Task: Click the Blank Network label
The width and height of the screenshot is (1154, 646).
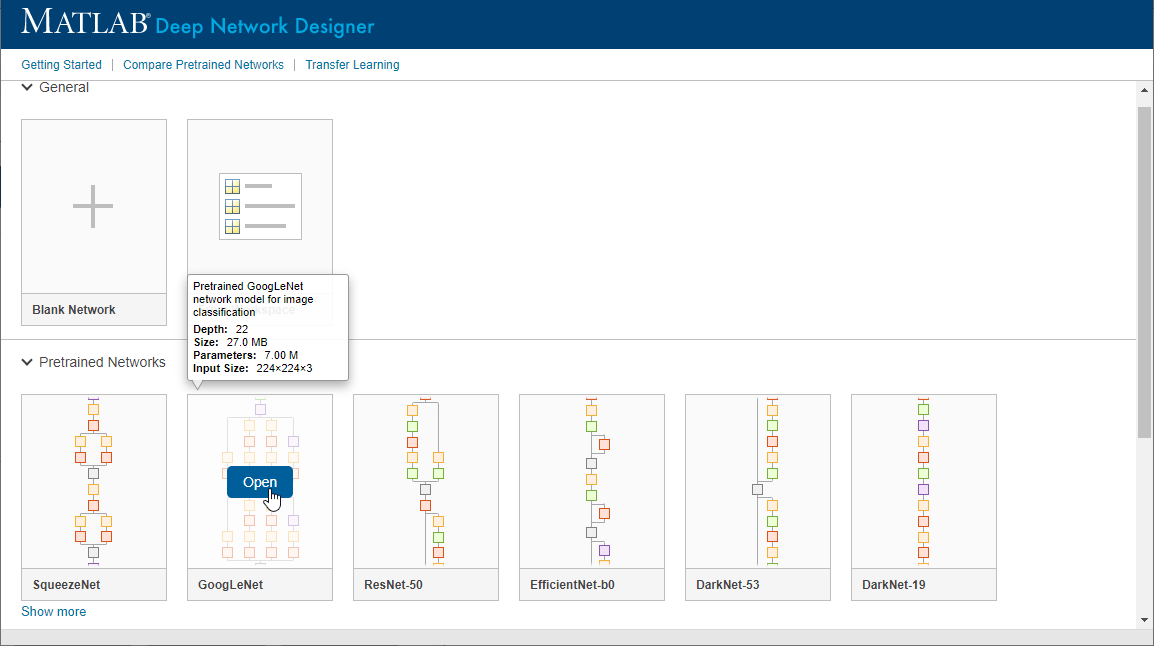Action: 74,310
